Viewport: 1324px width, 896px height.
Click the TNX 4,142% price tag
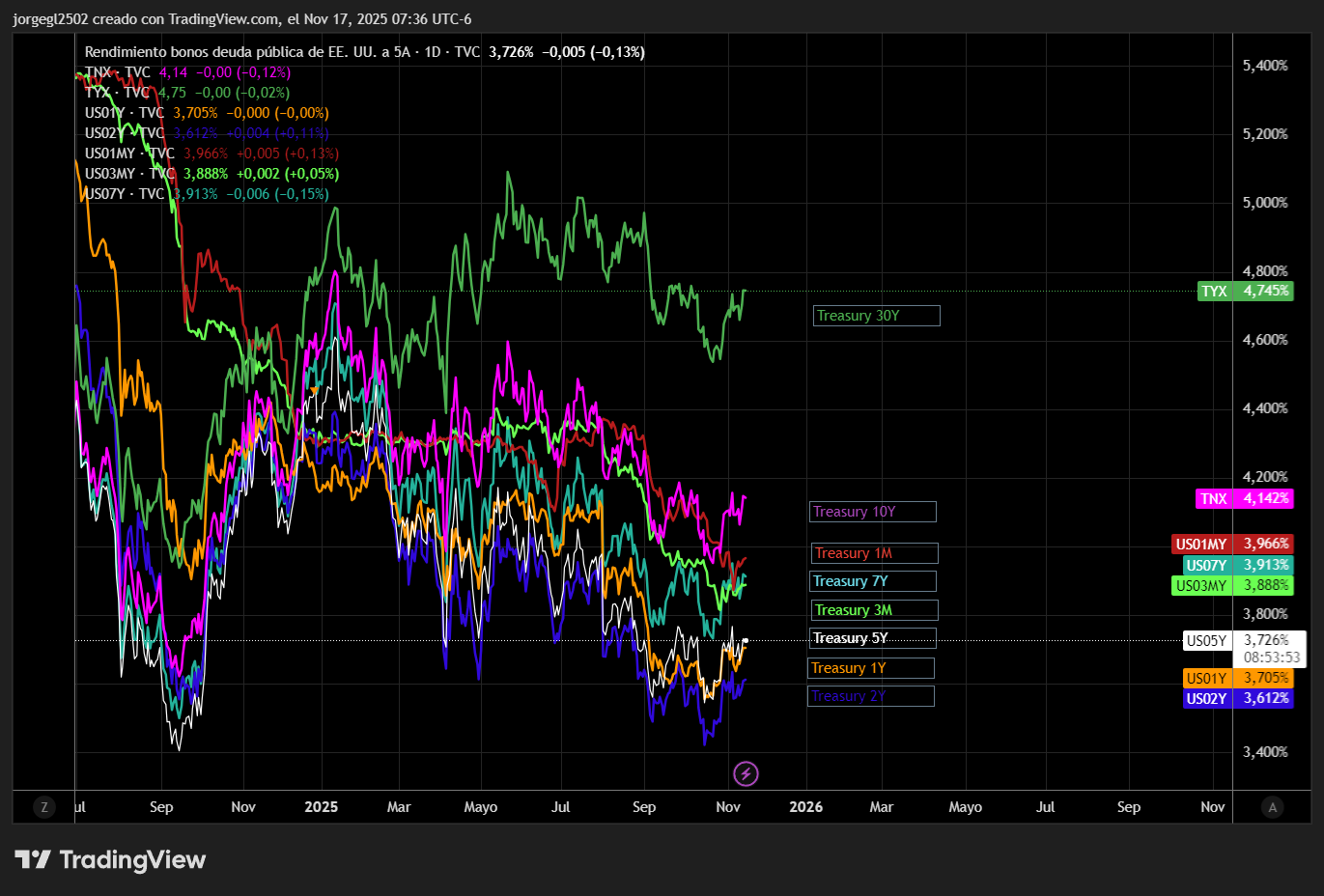pyautogui.click(x=1245, y=498)
